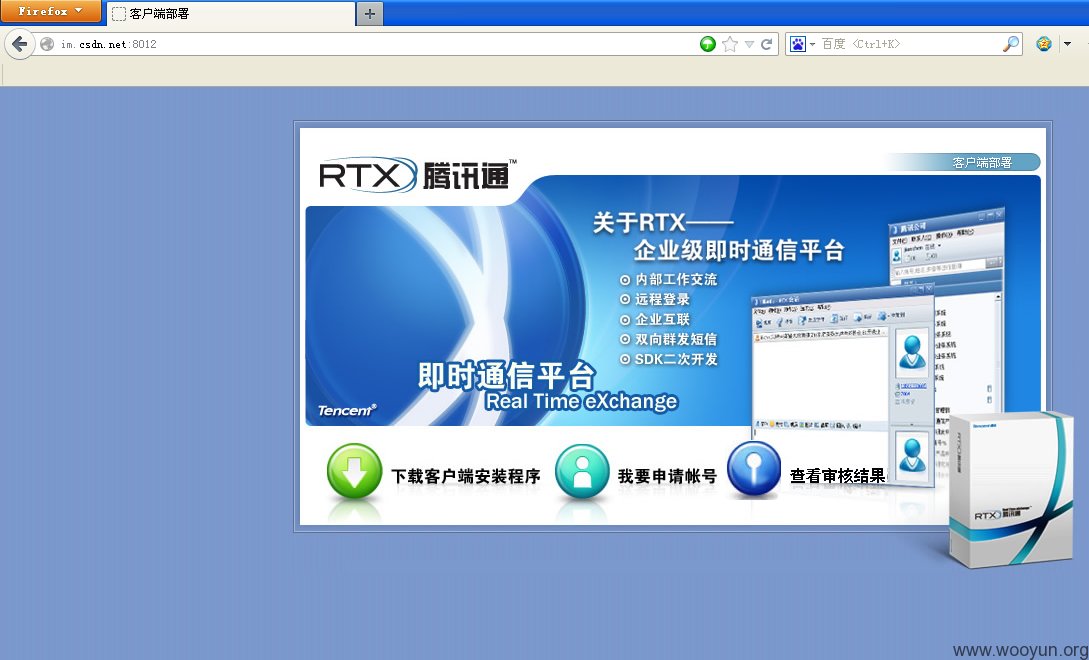Open 下载客户端安装程序 link
Image resolution: width=1089 pixels, height=660 pixels.
[x=465, y=476]
